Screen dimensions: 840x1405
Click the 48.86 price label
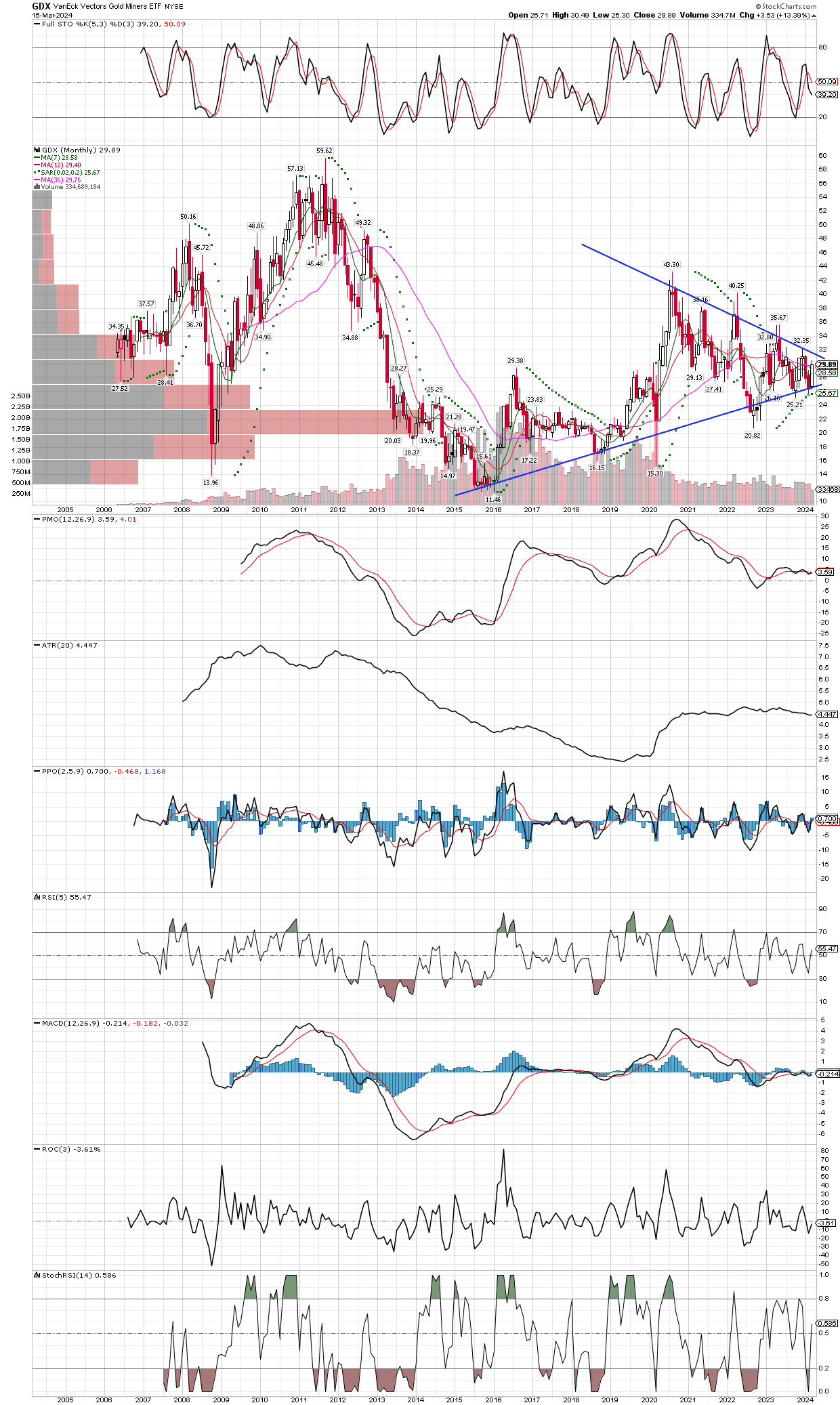(256, 226)
